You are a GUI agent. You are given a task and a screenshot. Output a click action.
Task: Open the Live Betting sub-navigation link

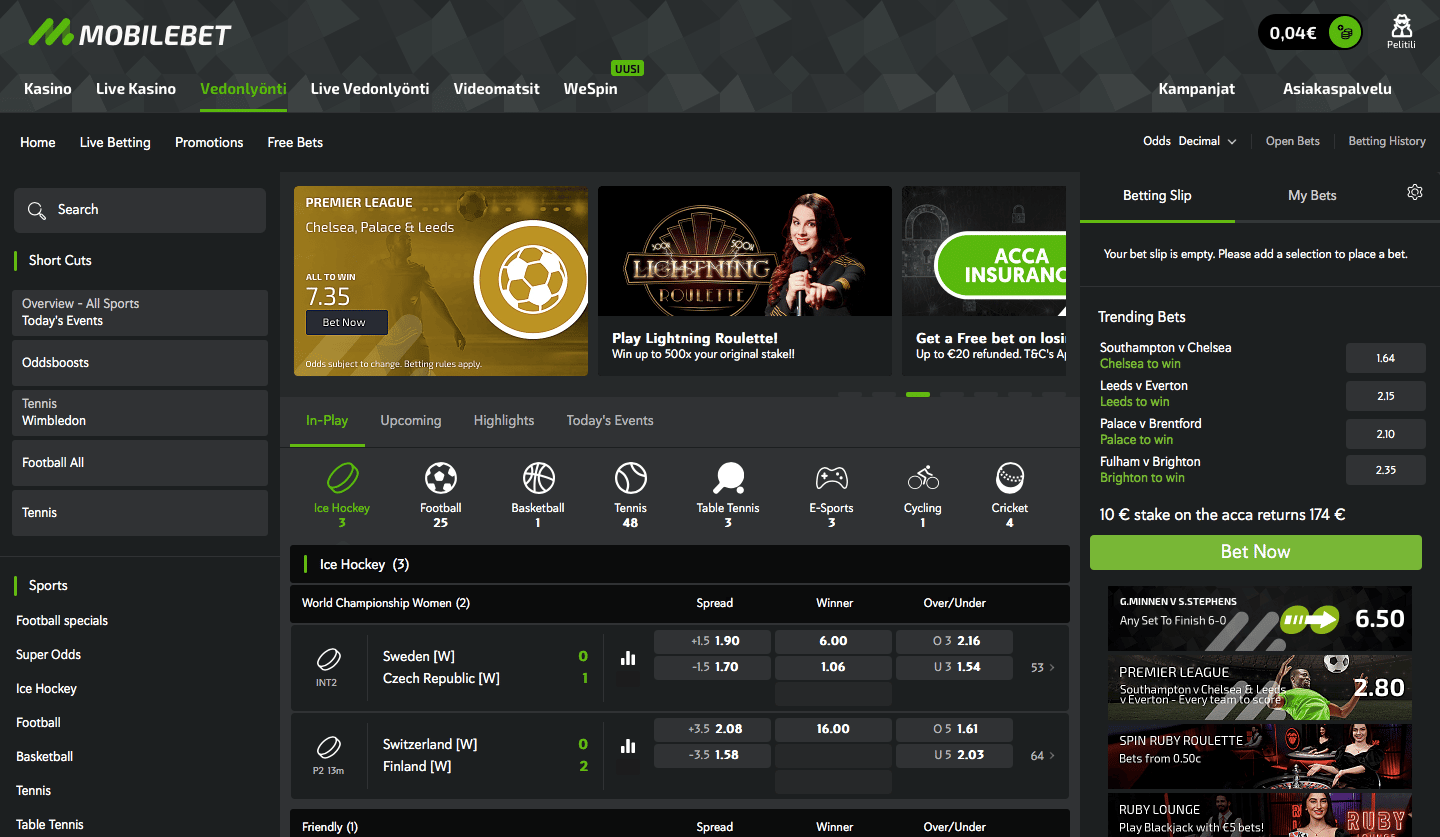coord(115,142)
